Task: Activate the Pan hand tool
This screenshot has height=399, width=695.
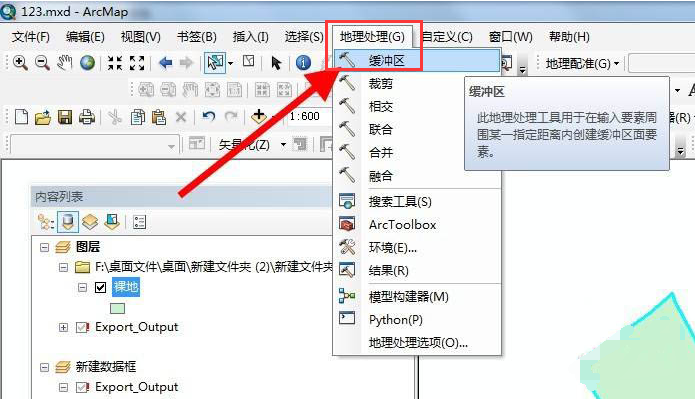Action: point(65,63)
